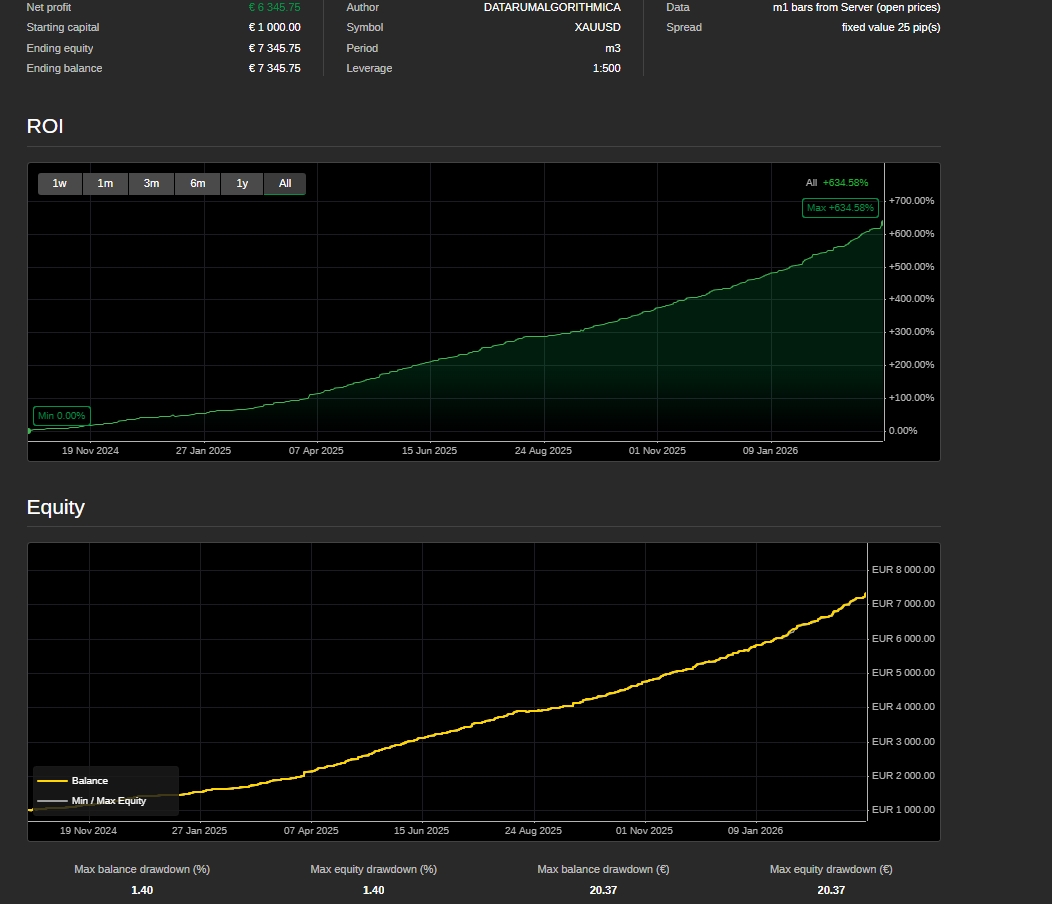The image size is (1052, 904).
Task: Toggle the Balance series label in legend
Action: [x=90, y=781]
